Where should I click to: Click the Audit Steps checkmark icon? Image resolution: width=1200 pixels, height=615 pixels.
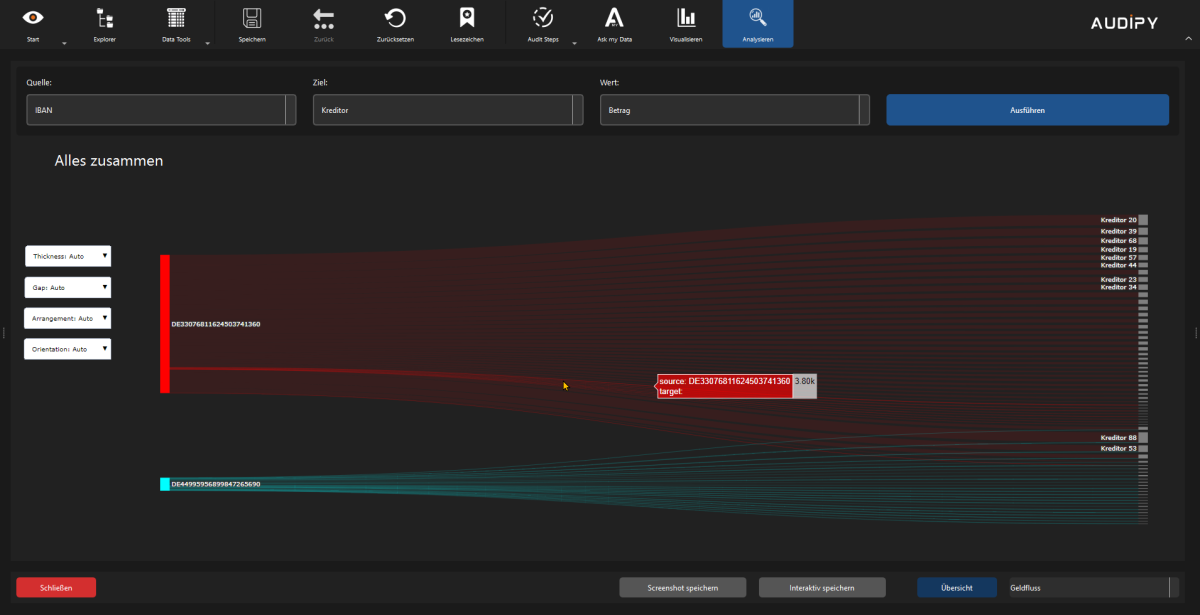[x=543, y=18]
